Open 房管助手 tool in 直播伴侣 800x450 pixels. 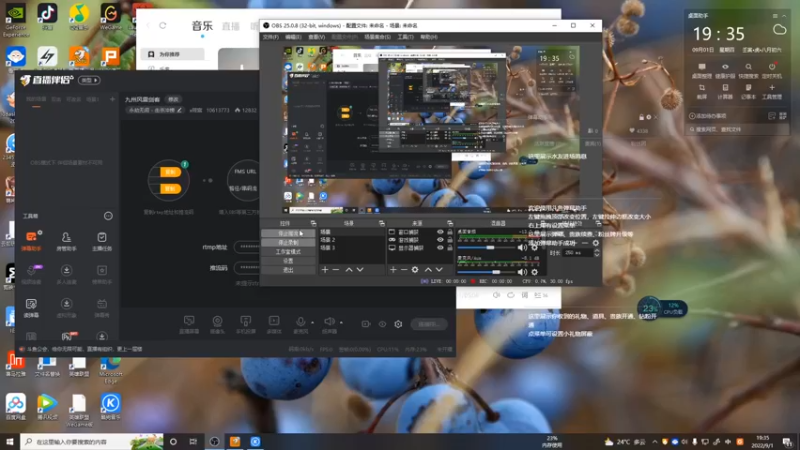(x=66, y=240)
